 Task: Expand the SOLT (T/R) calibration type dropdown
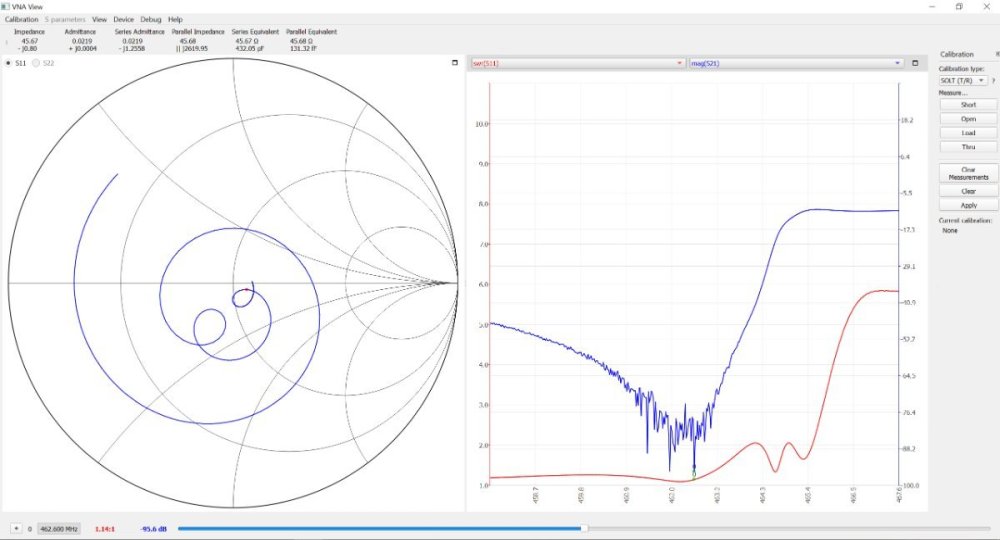click(x=963, y=80)
